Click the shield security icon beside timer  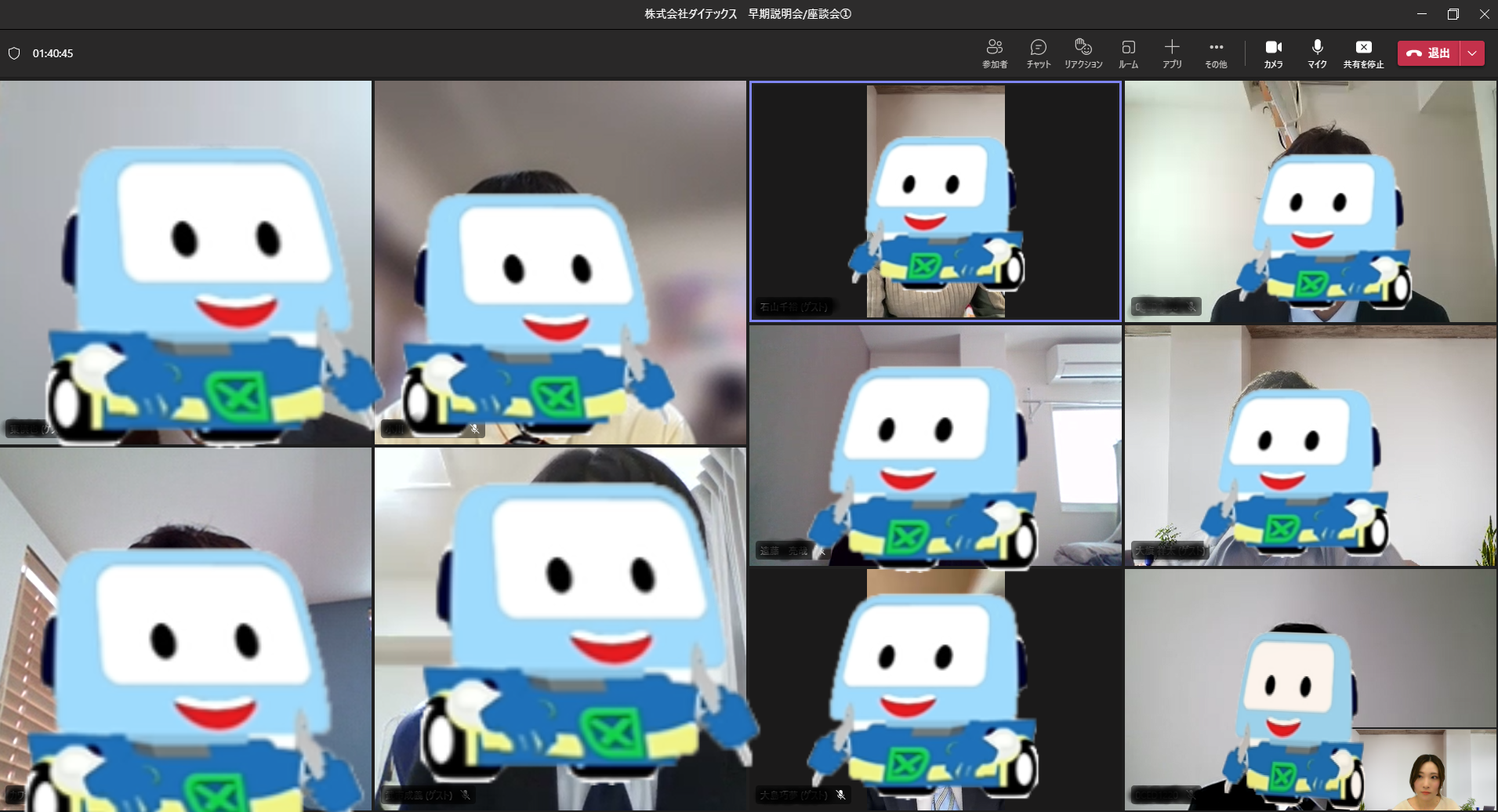(14, 53)
